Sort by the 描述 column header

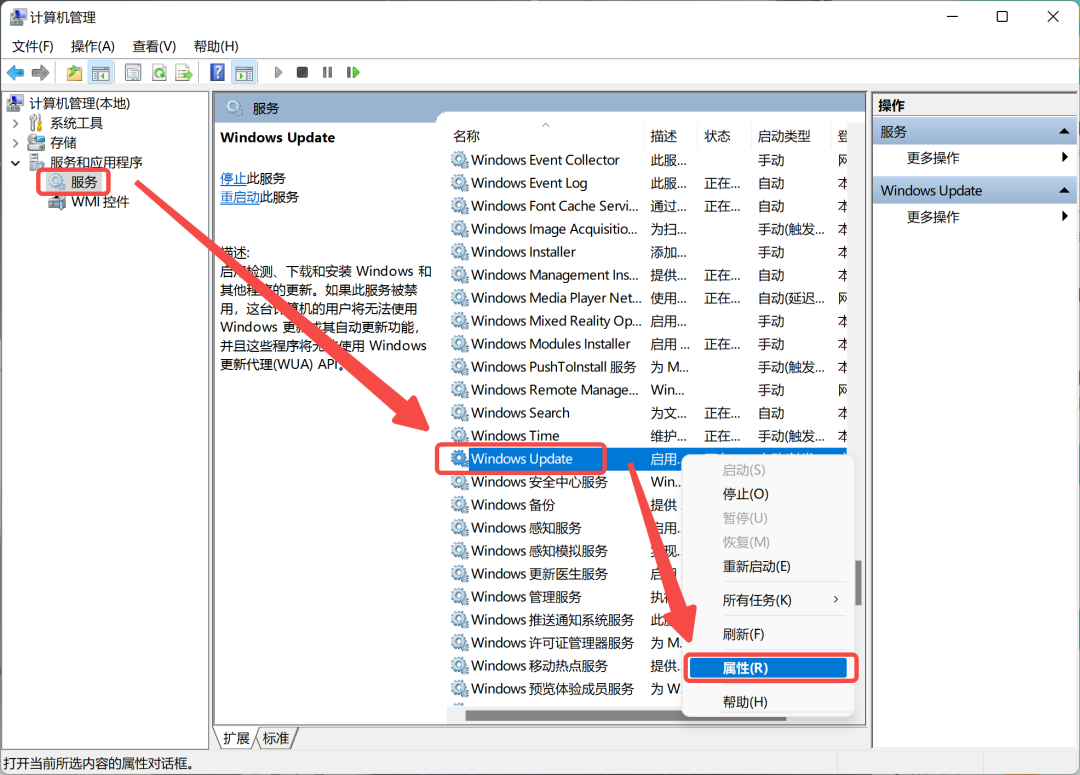coord(671,136)
